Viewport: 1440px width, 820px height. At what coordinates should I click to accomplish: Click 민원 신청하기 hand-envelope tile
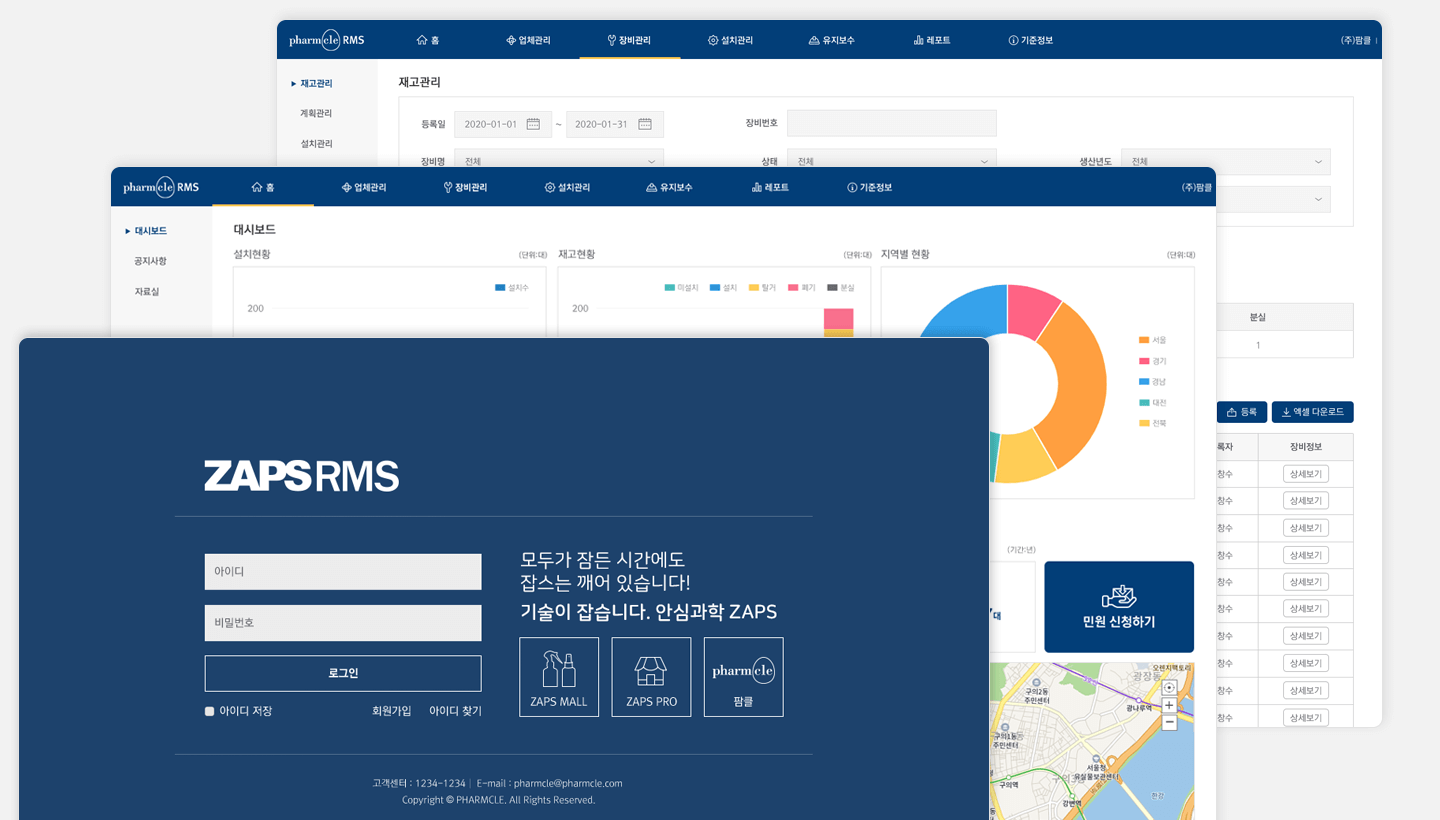coord(1119,607)
